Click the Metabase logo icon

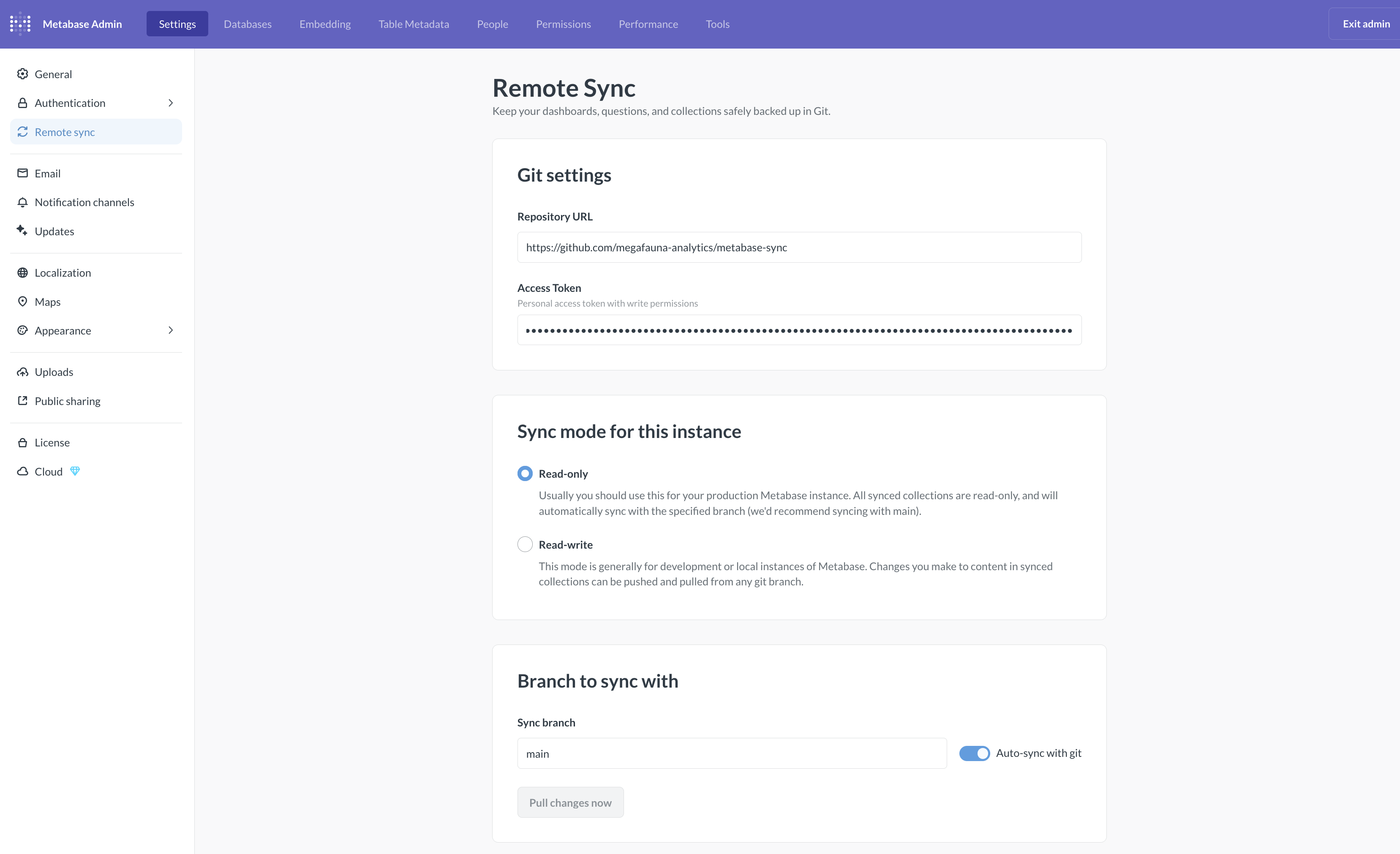(20, 24)
